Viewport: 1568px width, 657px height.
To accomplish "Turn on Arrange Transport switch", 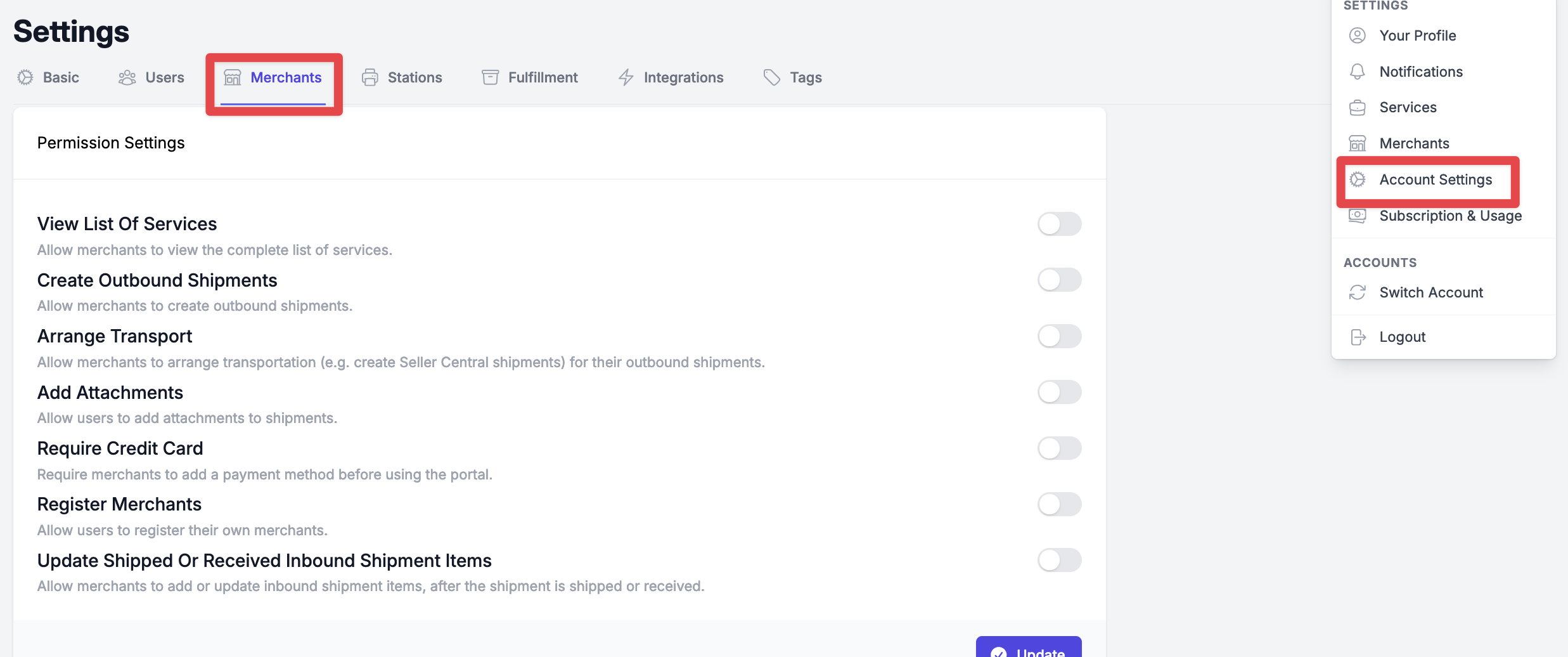I will pyautogui.click(x=1059, y=336).
